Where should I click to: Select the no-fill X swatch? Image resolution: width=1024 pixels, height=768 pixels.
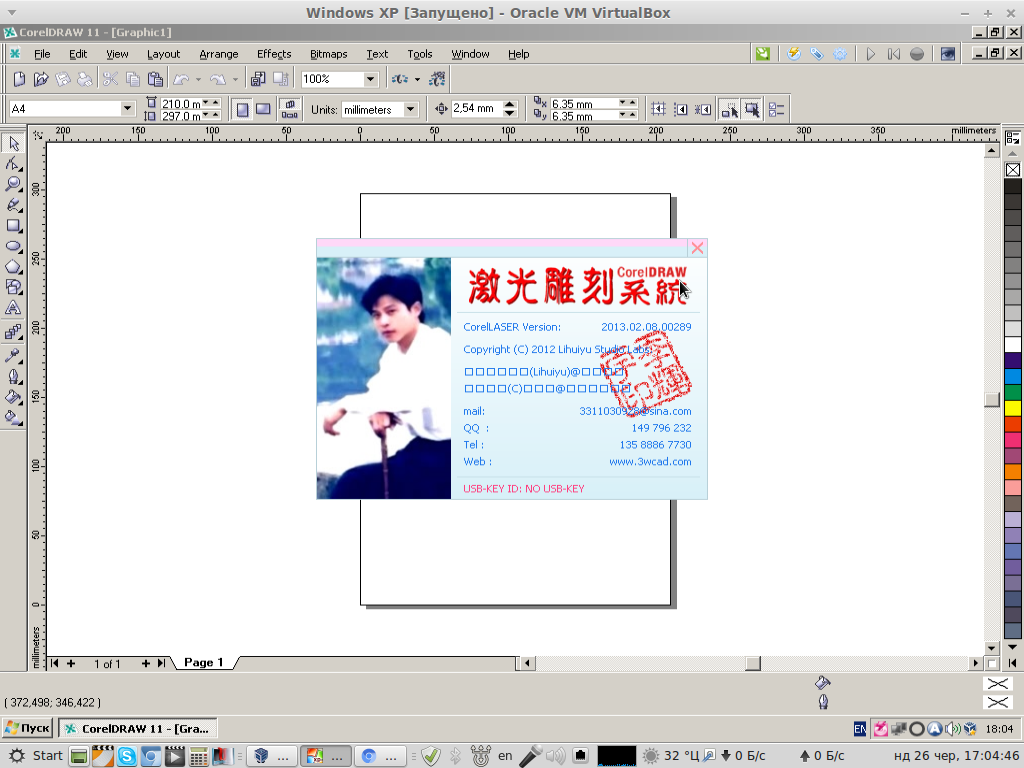(x=1013, y=170)
